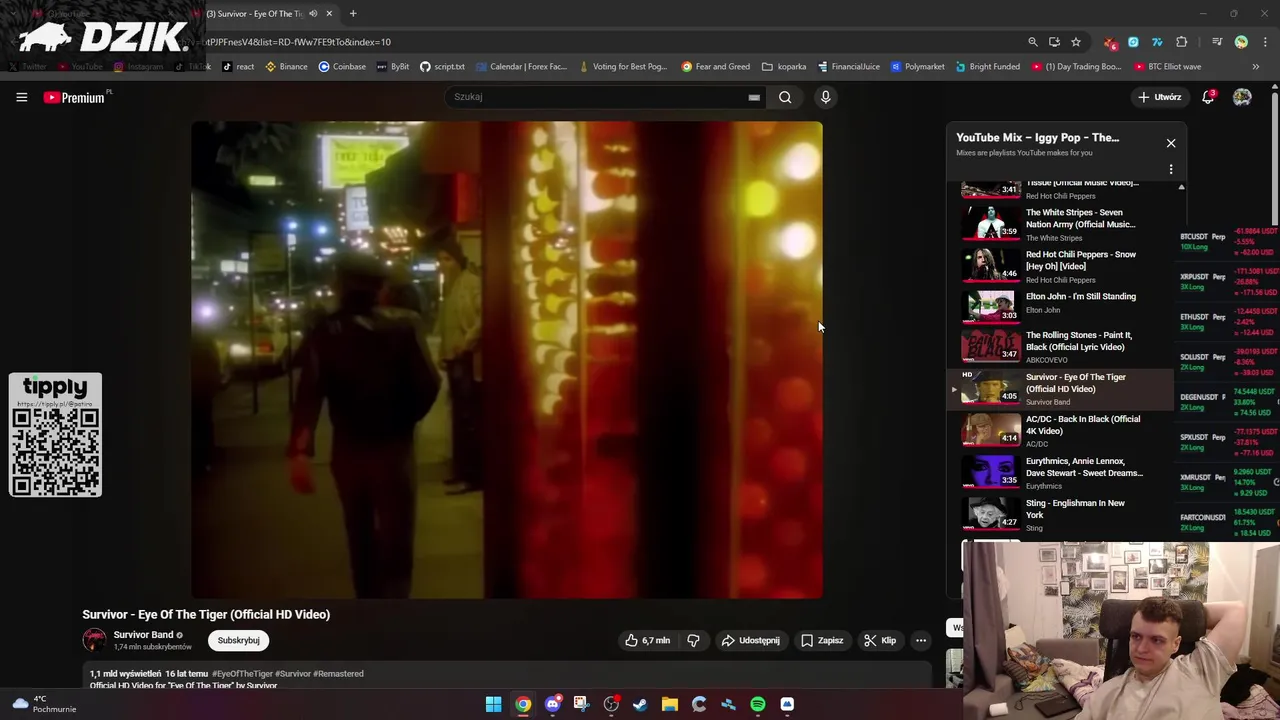Open the Bright Funded bookmark

click(987, 67)
